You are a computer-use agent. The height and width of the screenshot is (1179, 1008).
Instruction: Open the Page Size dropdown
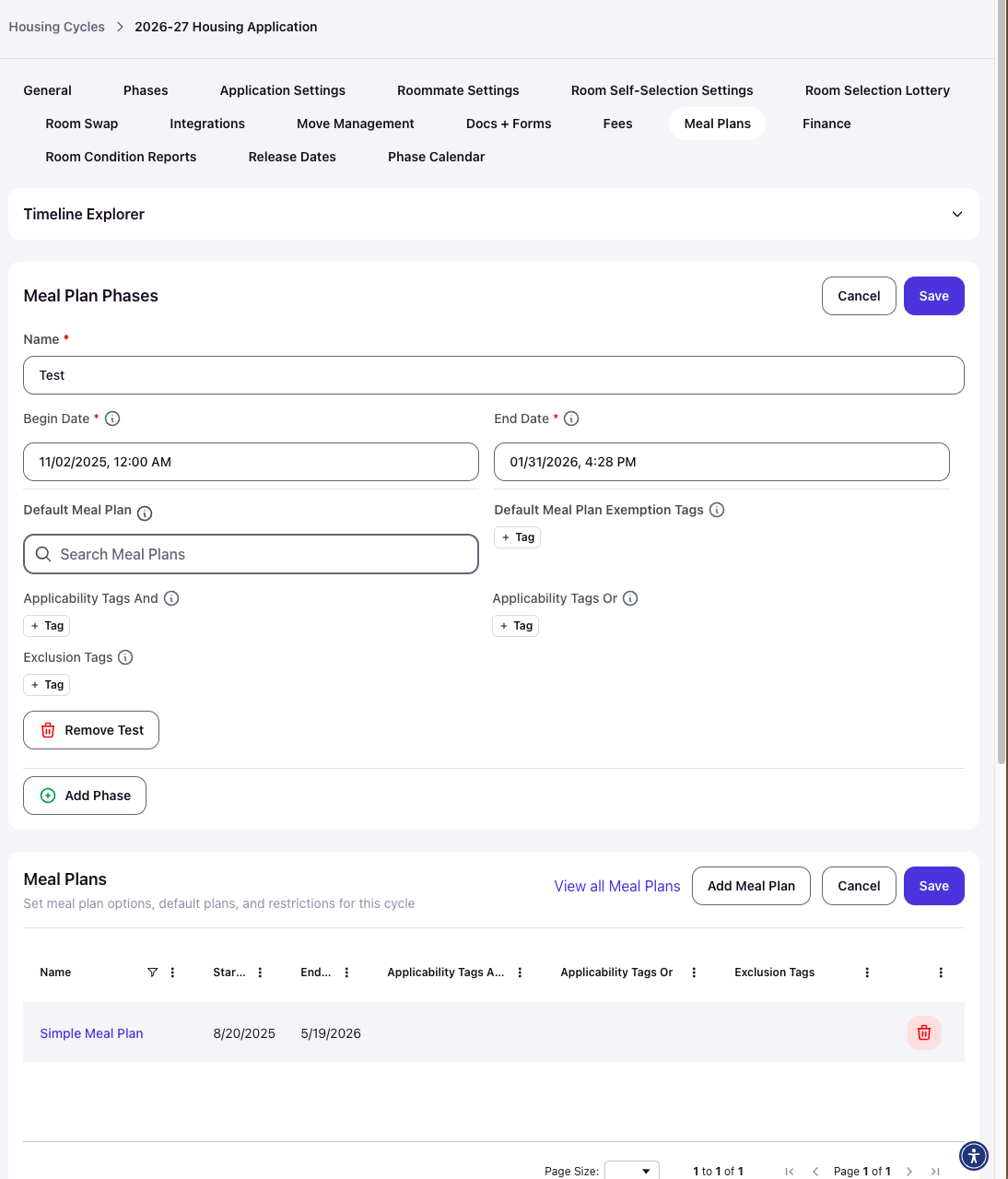[632, 1169]
